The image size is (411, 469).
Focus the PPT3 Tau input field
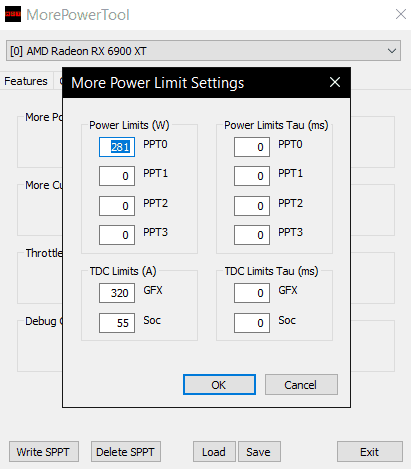click(252, 235)
